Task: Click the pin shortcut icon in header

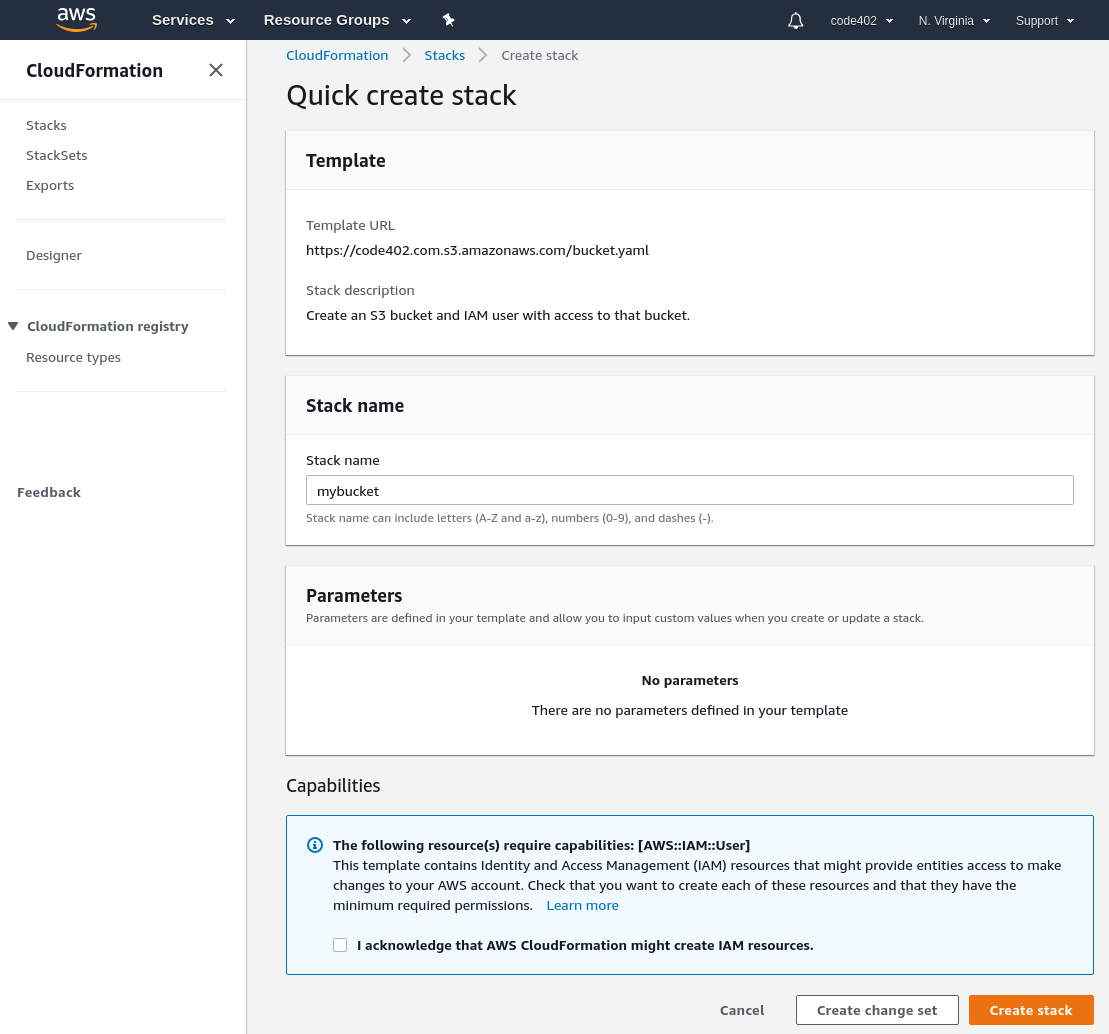Action: coord(448,20)
